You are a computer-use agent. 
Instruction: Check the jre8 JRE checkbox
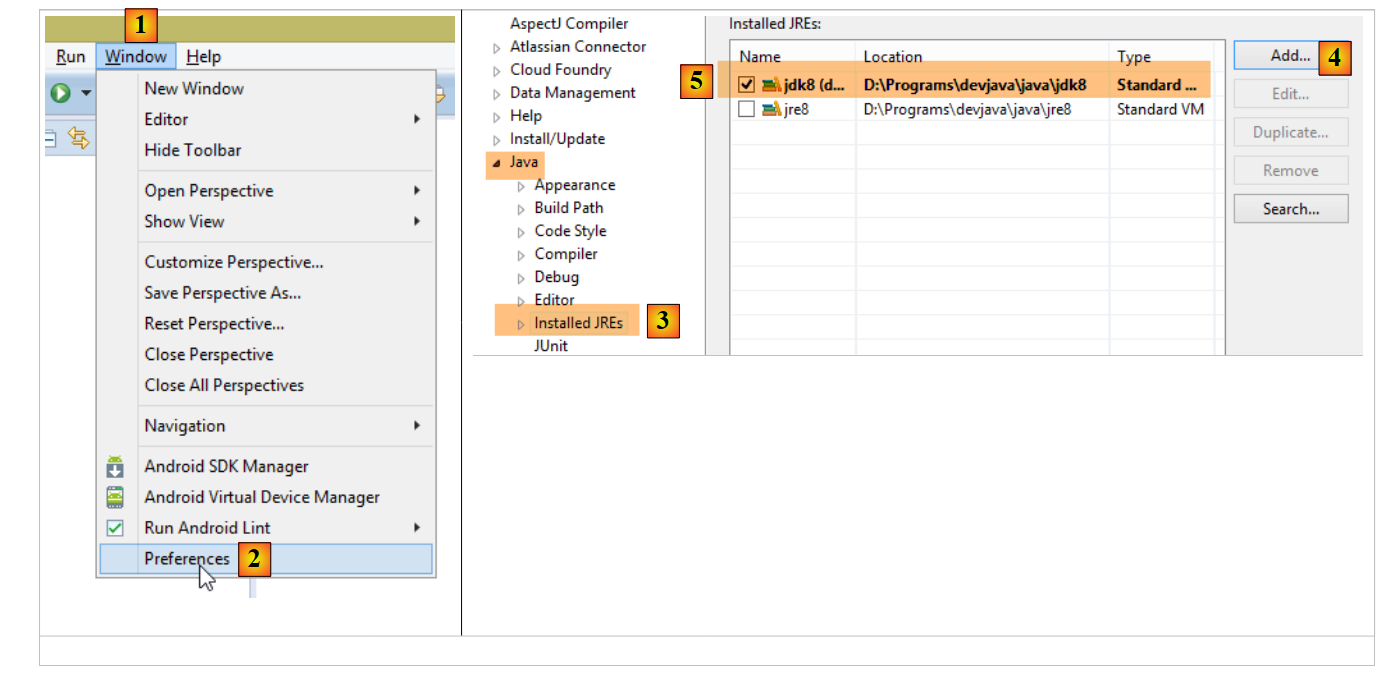pos(746,109)
